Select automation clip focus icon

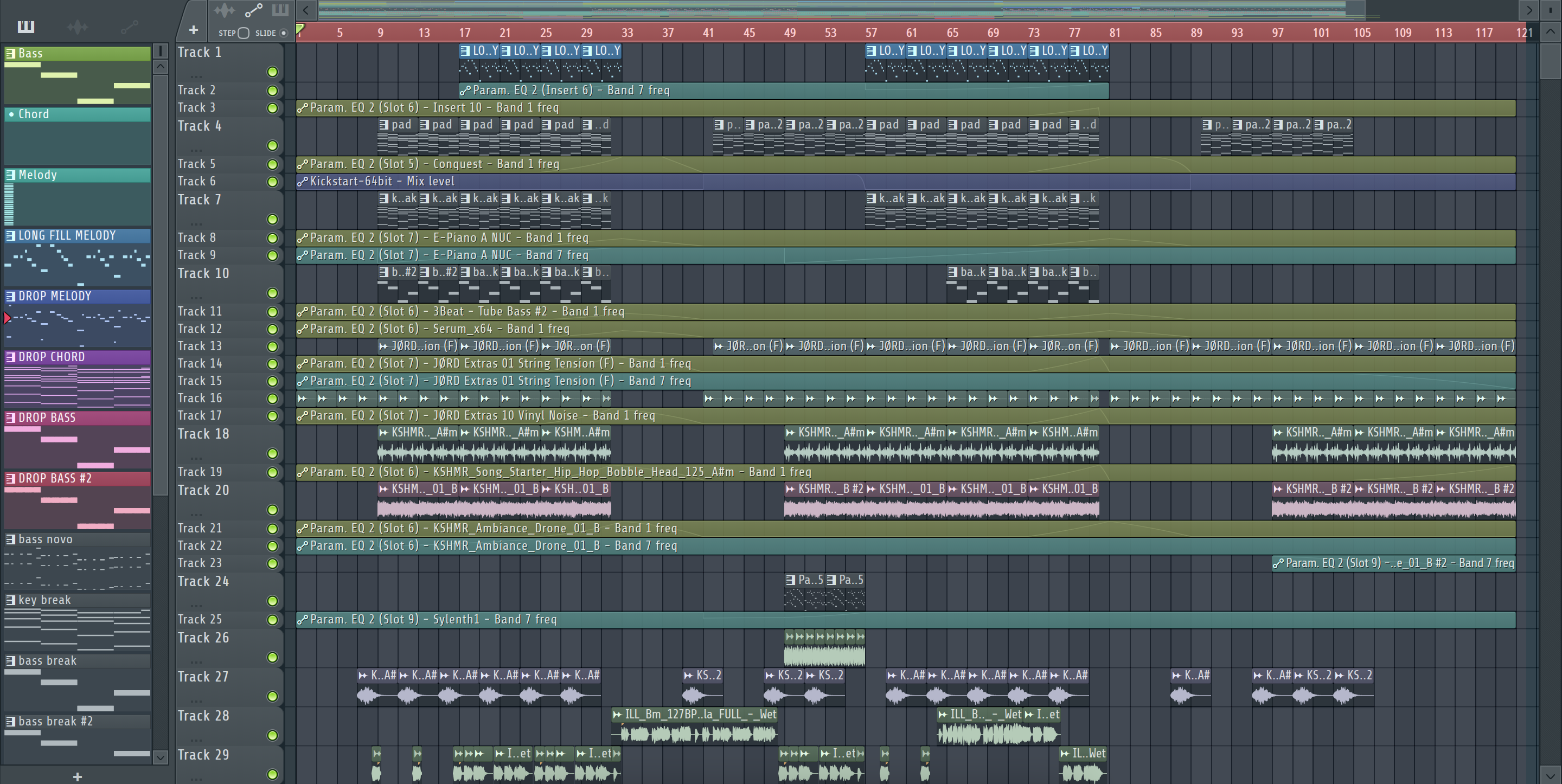(253, 10)
